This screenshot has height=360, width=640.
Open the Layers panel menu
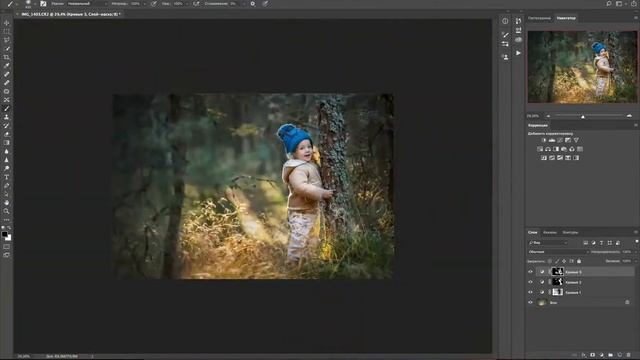636,233
